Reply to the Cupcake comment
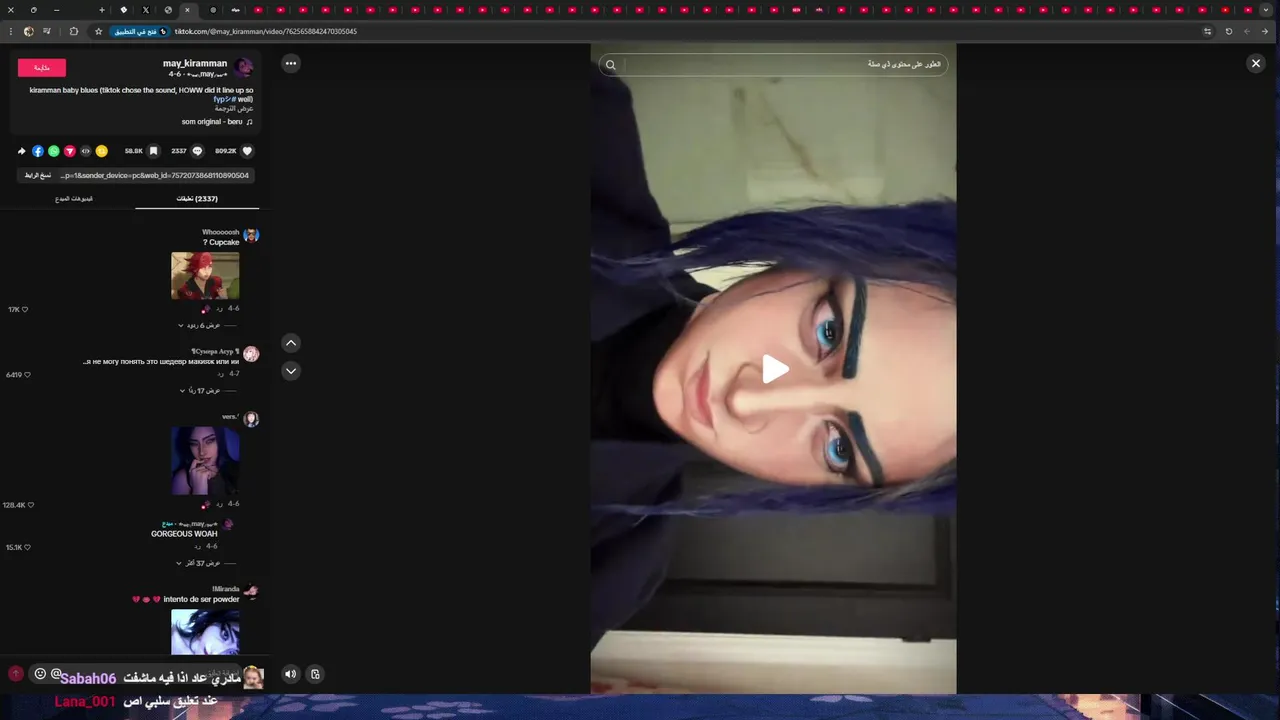Image resolution: width=1280 pixels, height=720 pixels. tap(219, 309)
